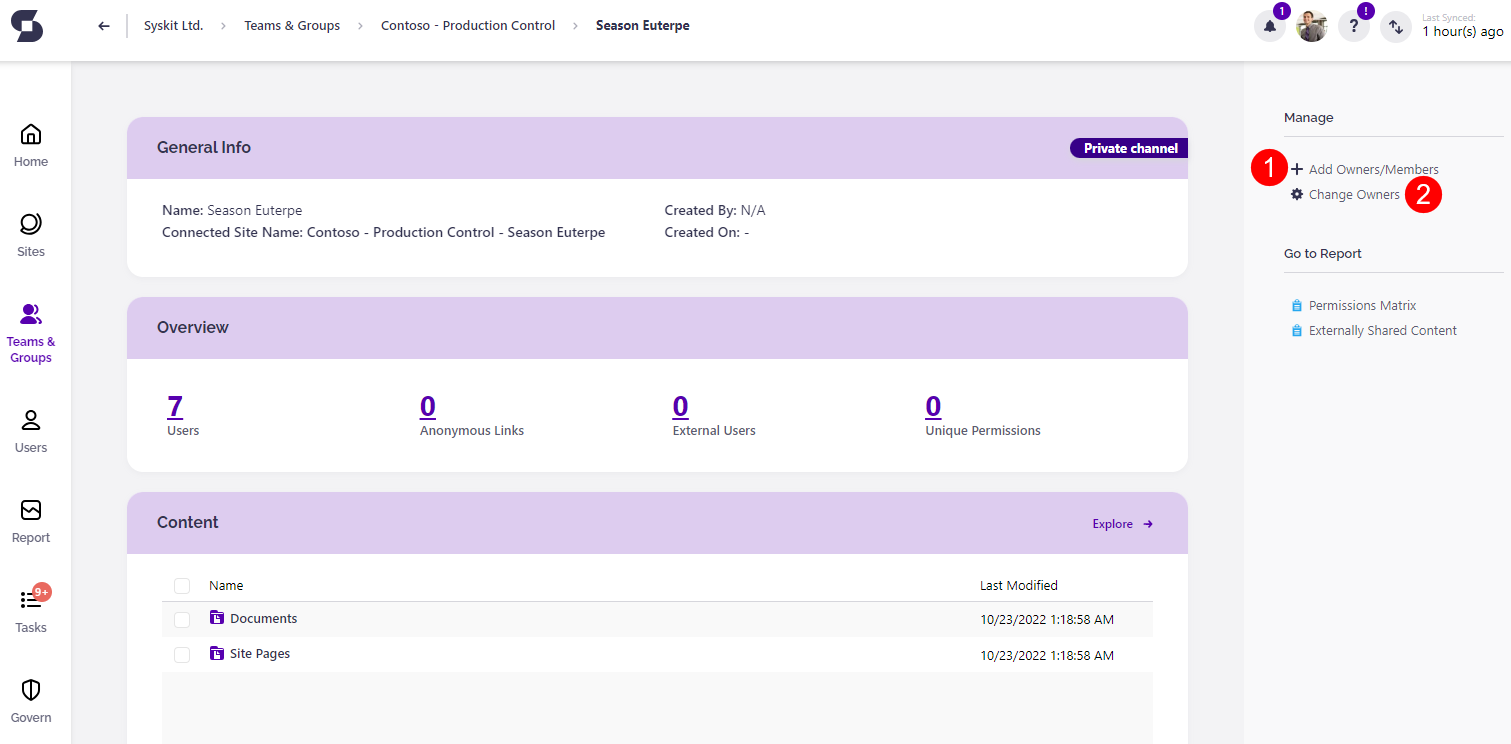Open the Sites section
The height and width of the screenshot is (744, 1511).
30,232
